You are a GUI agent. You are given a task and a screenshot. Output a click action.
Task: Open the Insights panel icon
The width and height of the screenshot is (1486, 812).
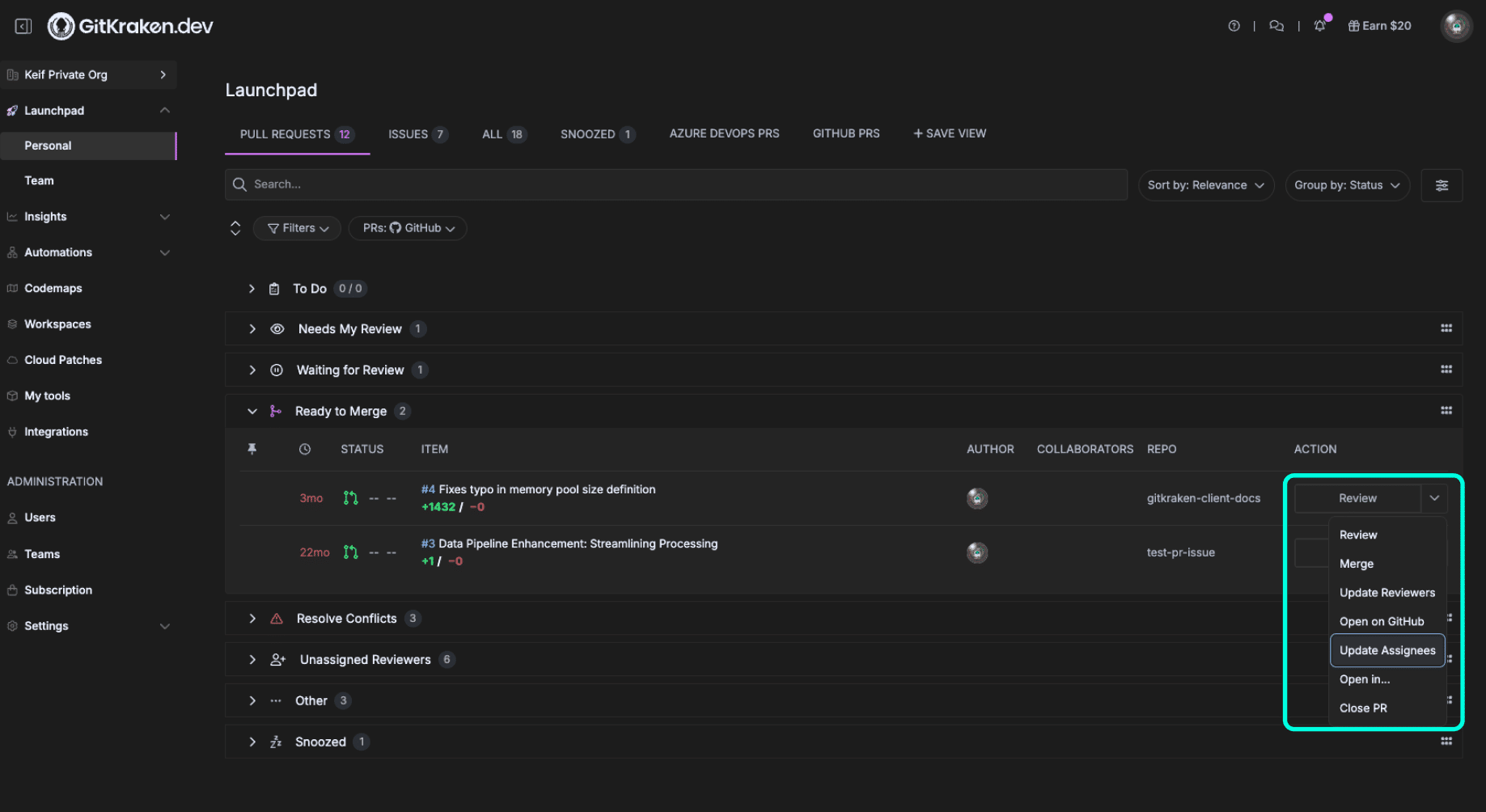point(12,216)
